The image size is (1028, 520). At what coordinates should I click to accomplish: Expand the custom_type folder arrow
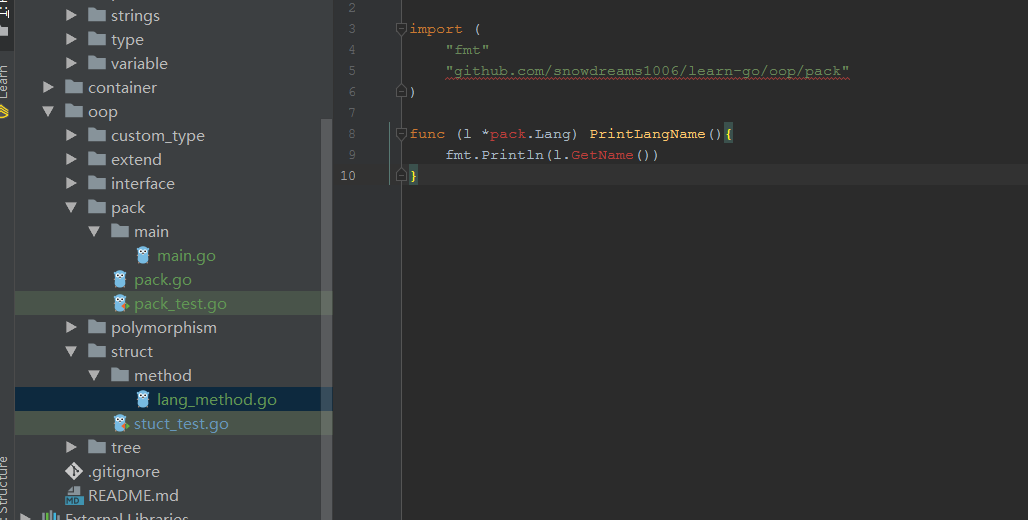[71, 135]
